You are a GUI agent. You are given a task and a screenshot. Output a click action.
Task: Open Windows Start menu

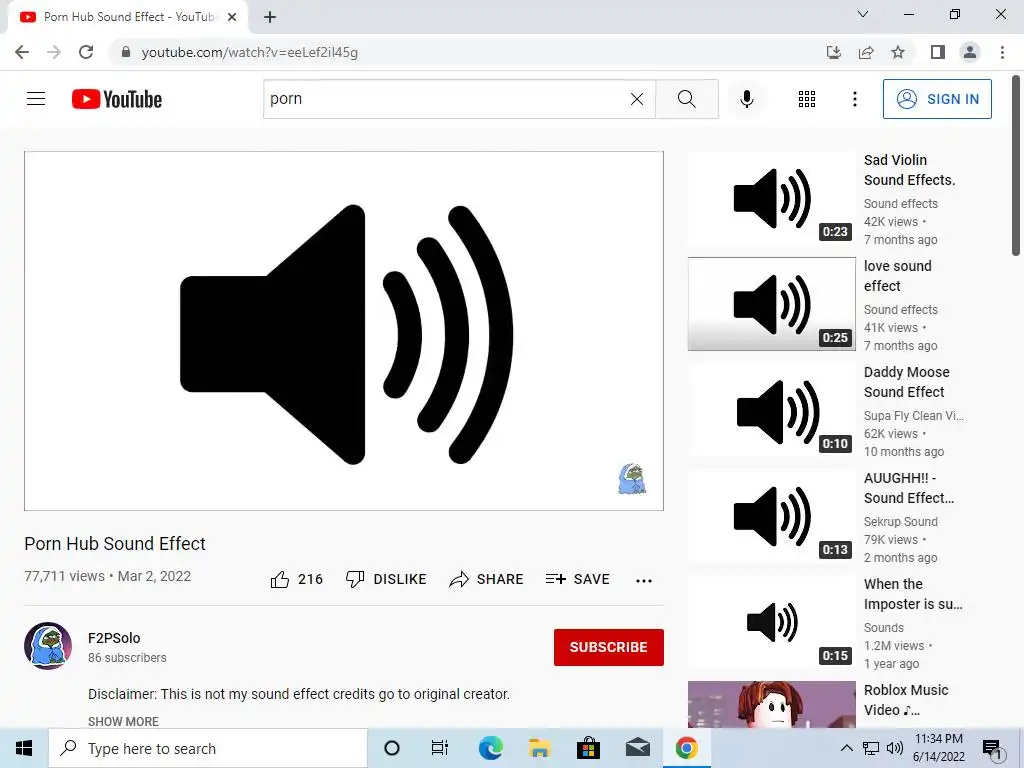click(x=24, y=748)
